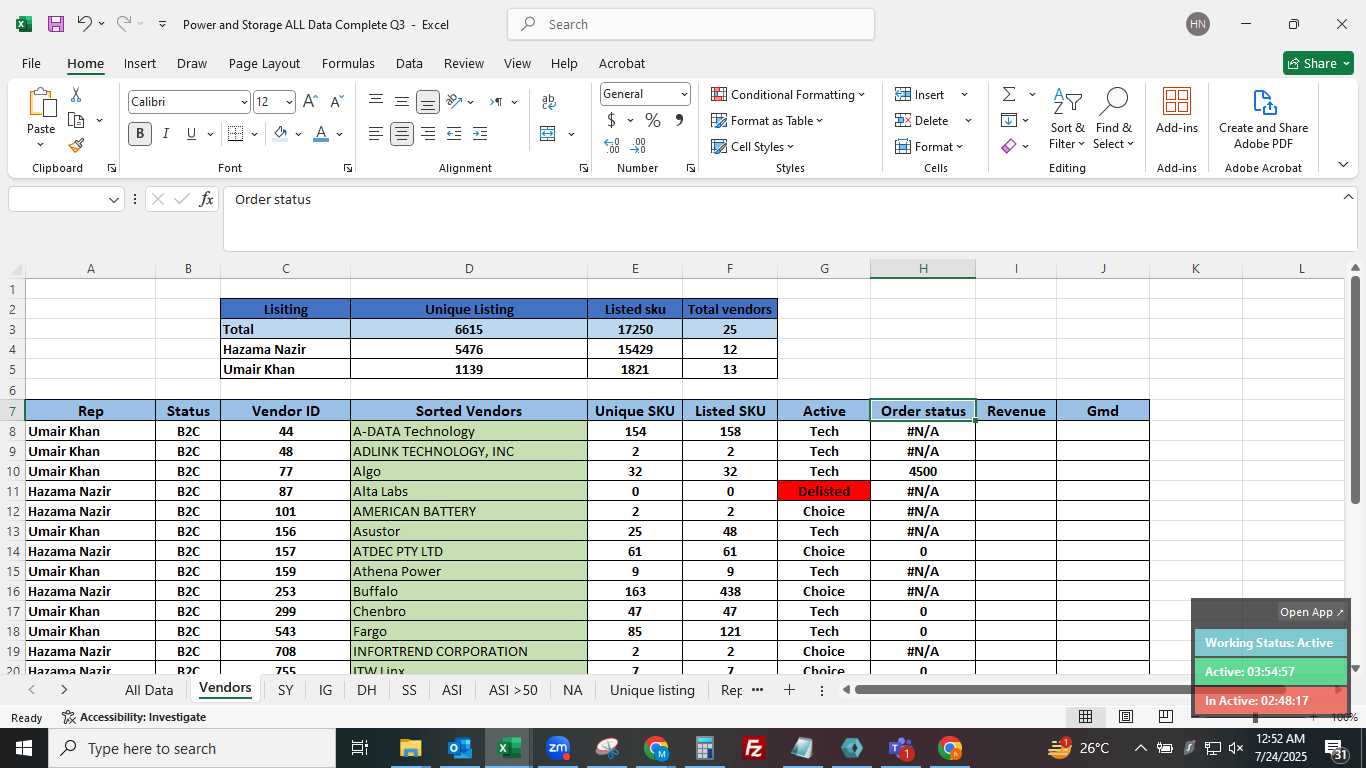Click the Font Color letter A icon
Image resolution: width=1366 pixels, height=768 pixels.
click(x=321, y=133)
